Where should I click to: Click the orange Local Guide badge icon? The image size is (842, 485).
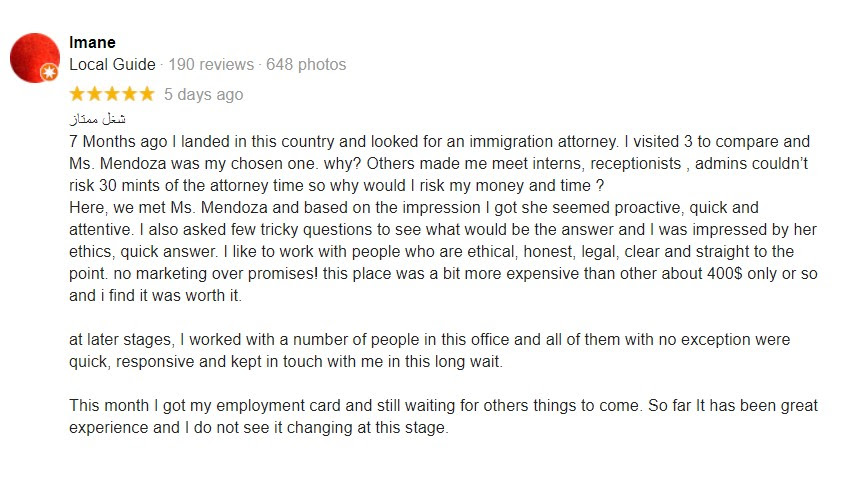(49, 72)
